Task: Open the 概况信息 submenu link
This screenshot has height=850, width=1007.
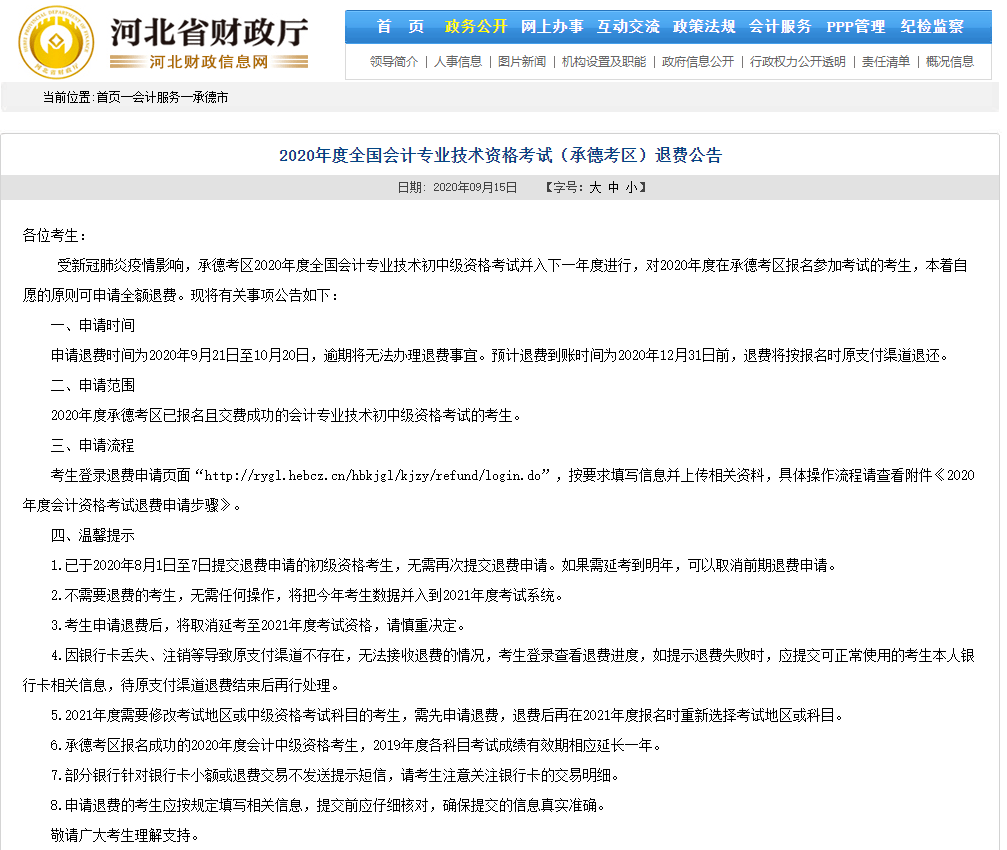Action: pyautogui.click(x=950, y=62)
